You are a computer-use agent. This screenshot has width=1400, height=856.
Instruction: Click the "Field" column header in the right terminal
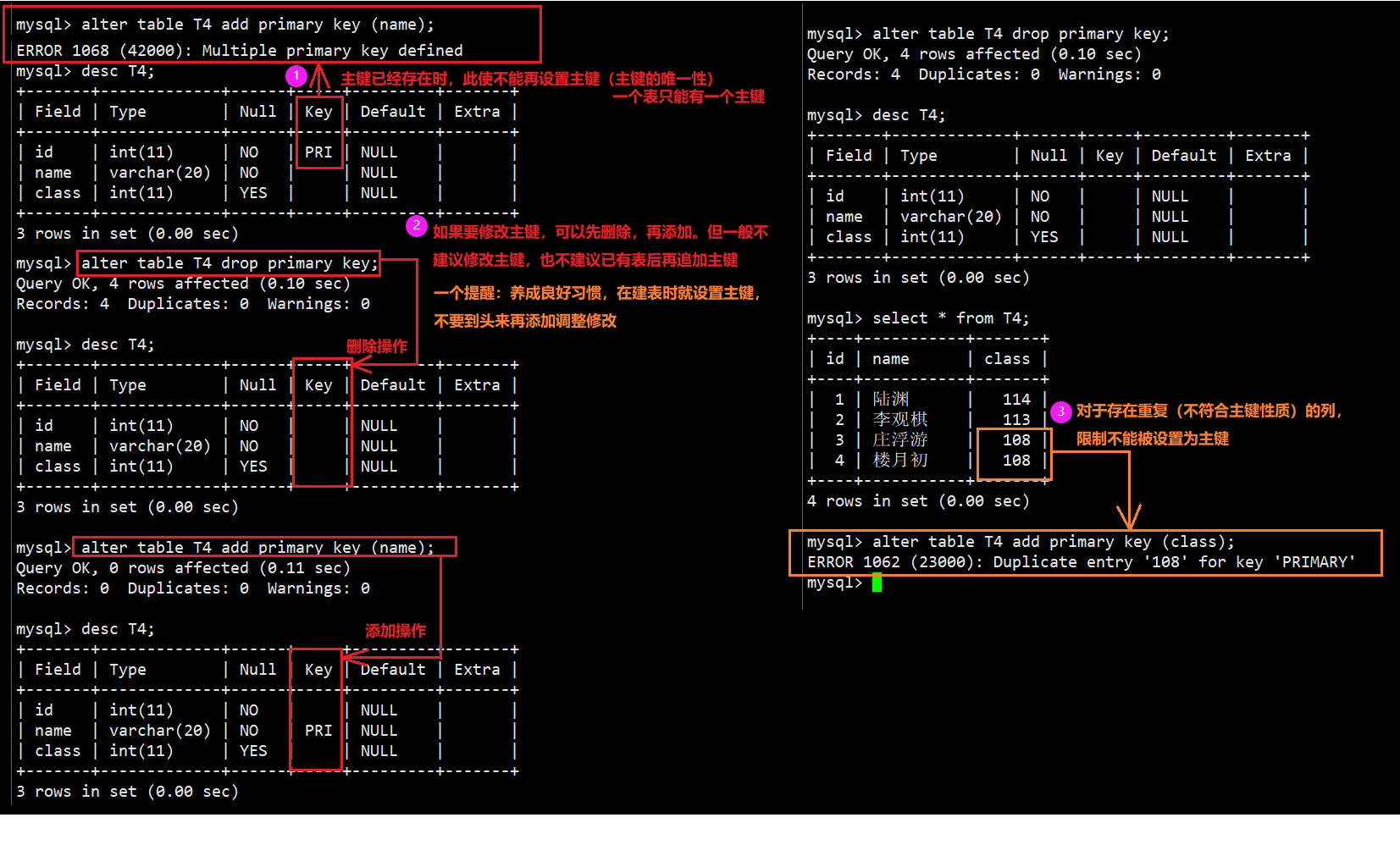coord(849,156)
